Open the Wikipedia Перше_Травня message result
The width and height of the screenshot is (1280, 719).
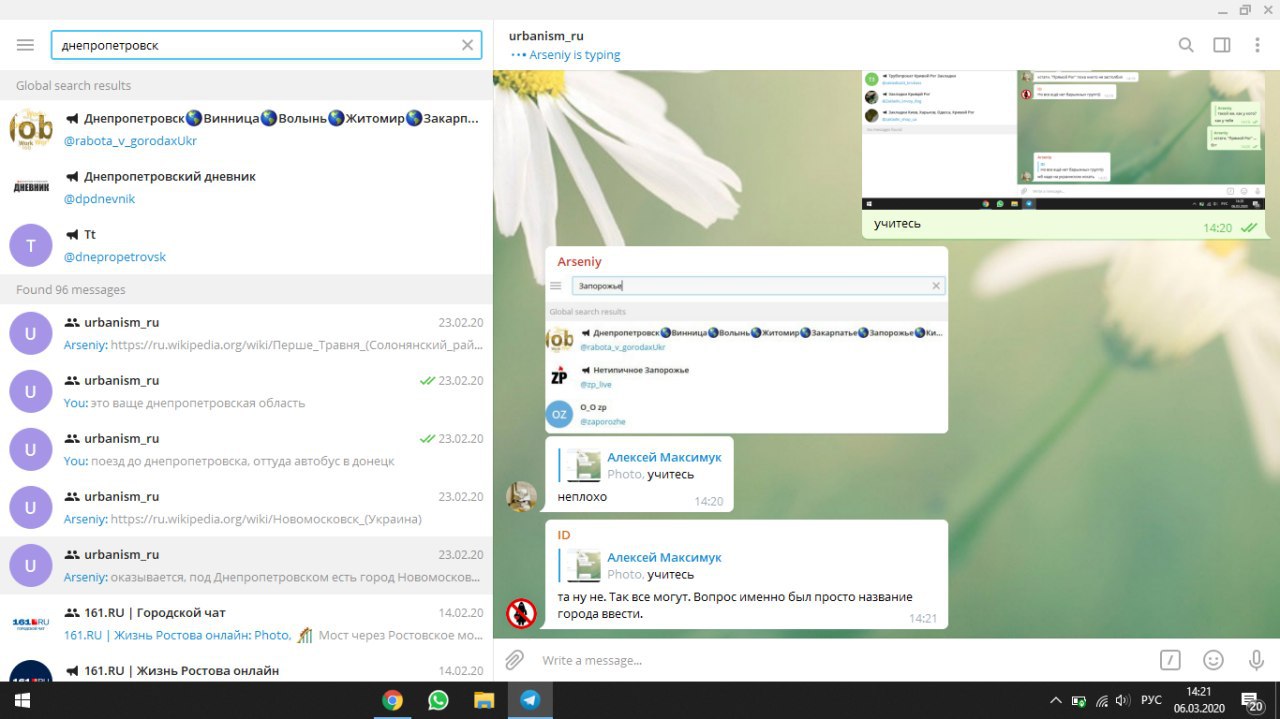click(246, 334)
